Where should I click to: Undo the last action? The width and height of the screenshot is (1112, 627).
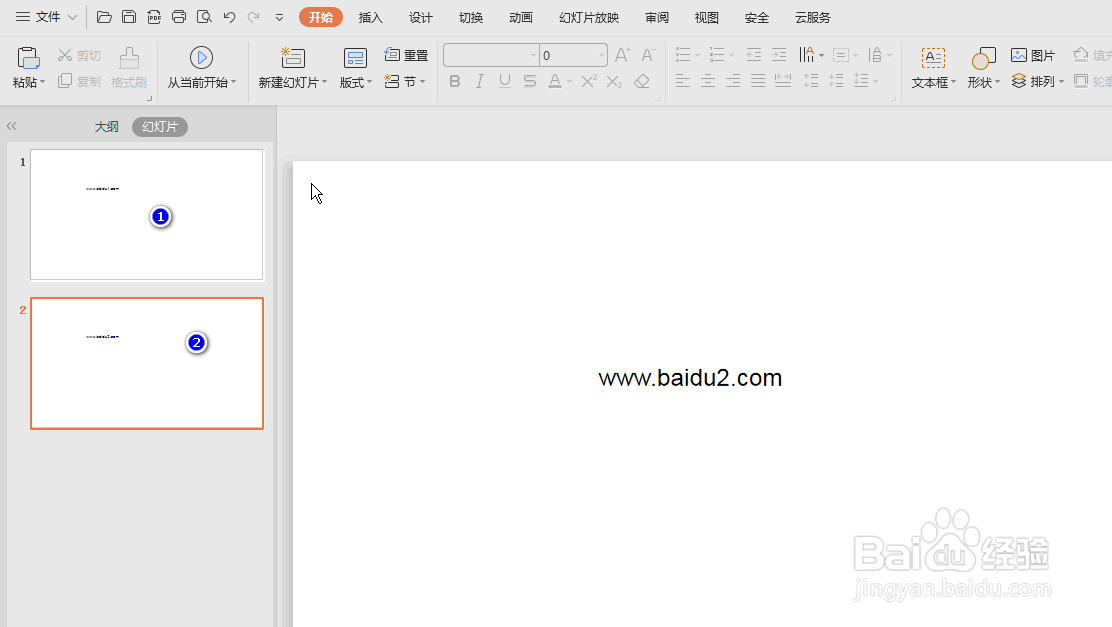[229, 17]
